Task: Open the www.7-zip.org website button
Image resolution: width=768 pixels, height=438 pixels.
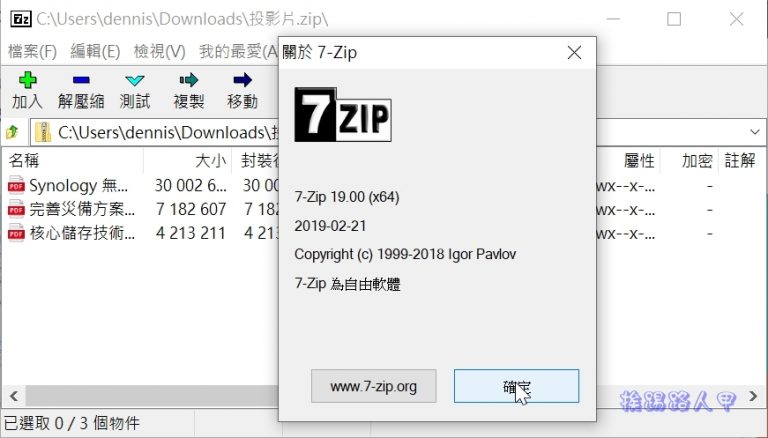Action: [x=374, y=386]
